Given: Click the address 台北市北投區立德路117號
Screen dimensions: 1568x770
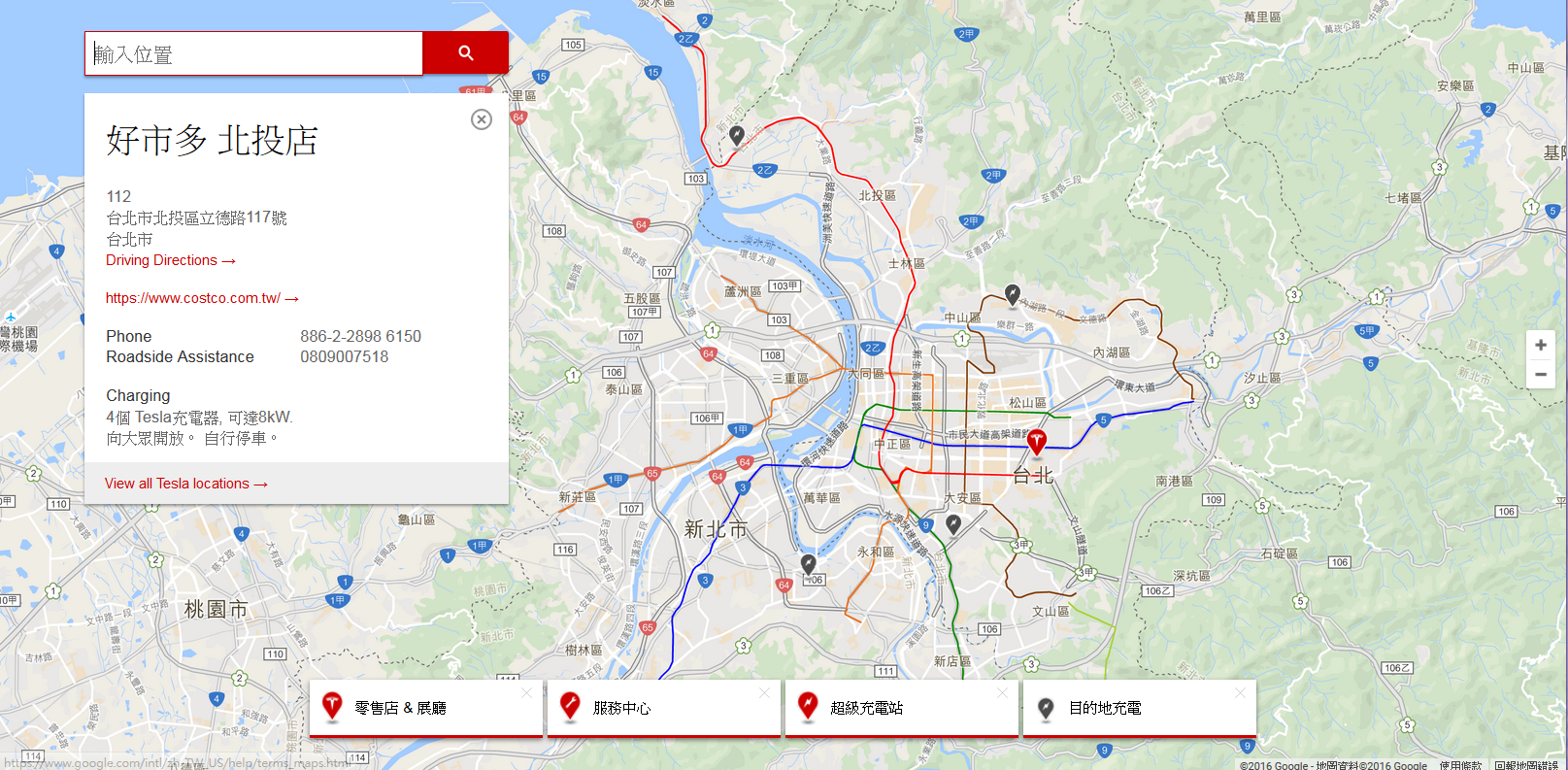Looking at the screenshot, I should tap(196, 218).
